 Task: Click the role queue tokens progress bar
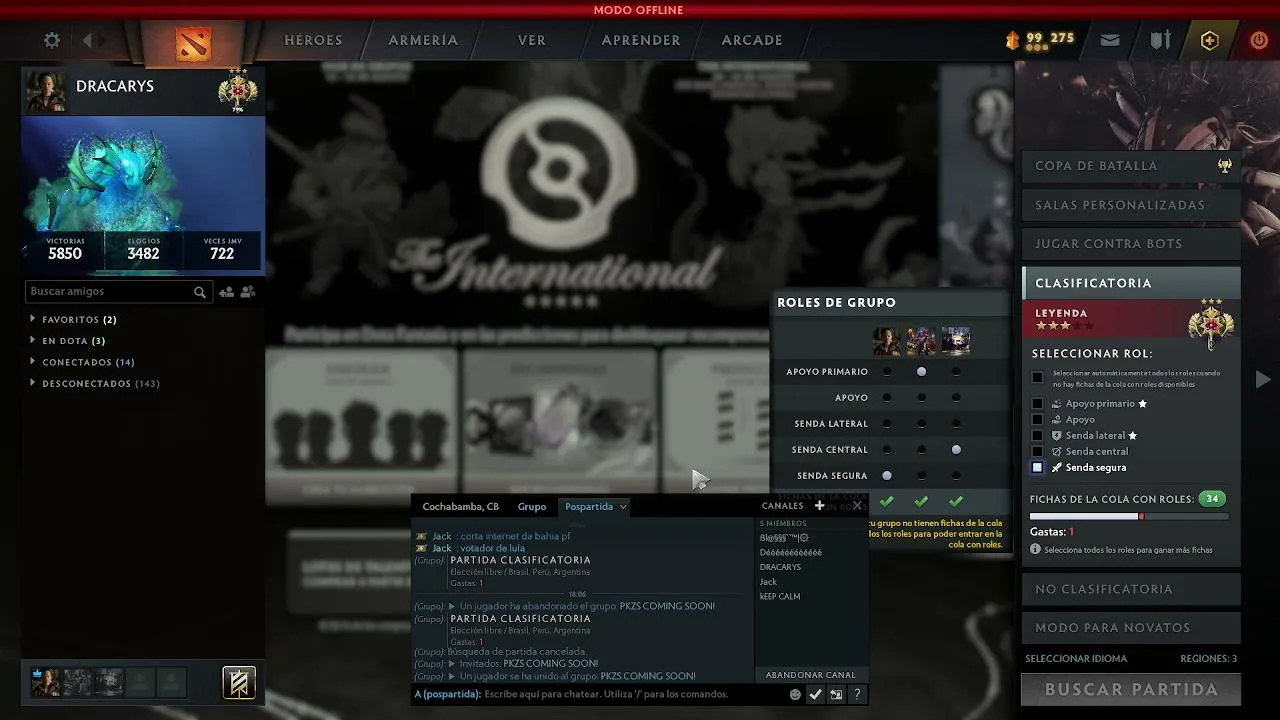tap(1129, 517)
